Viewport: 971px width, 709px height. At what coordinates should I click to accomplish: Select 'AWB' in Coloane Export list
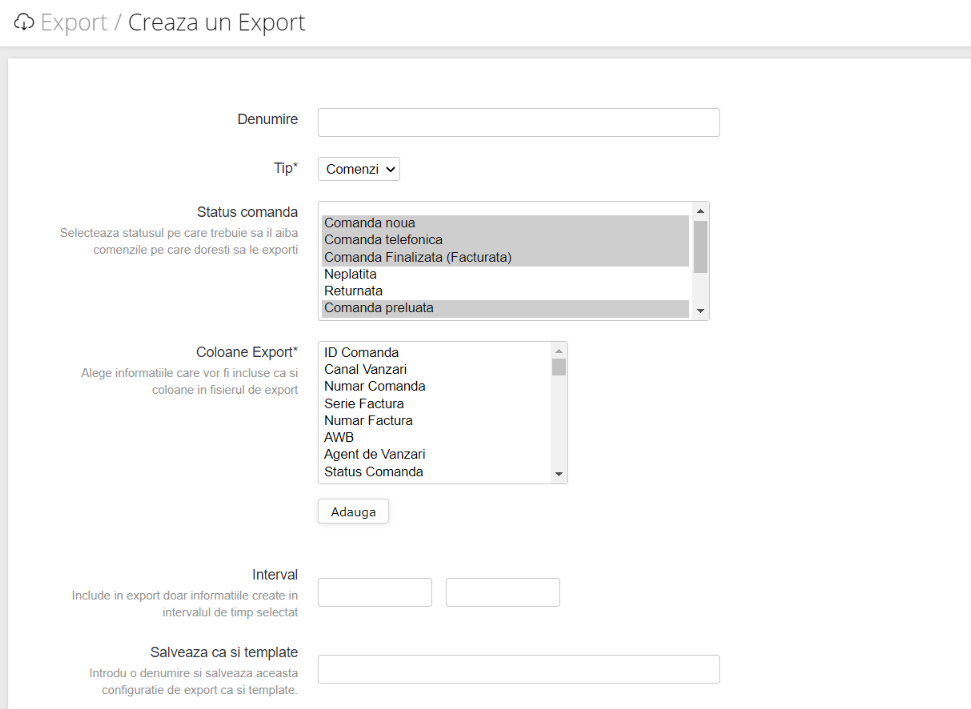tap(339, 437)
